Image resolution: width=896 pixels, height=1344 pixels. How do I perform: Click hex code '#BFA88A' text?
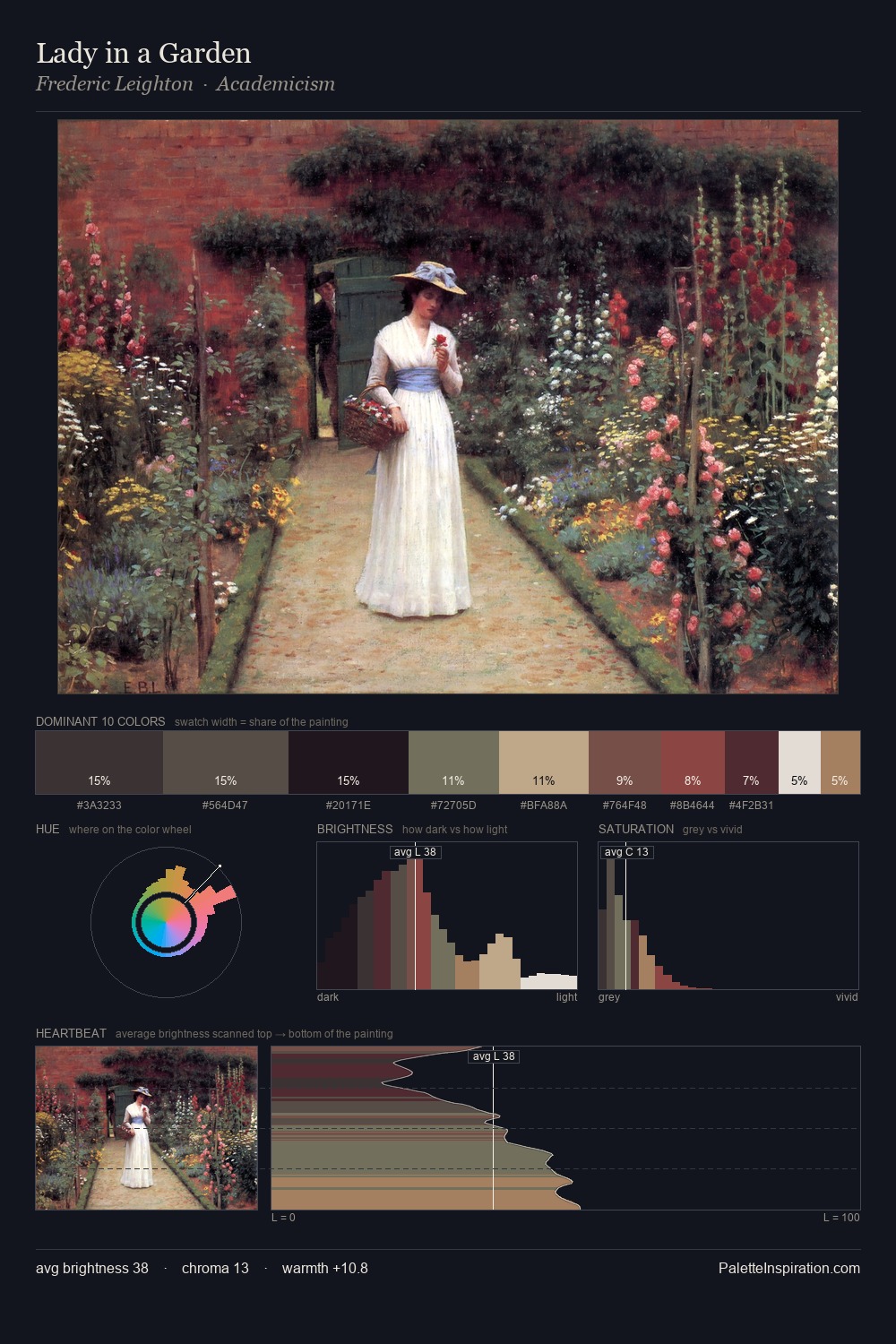(x=544, y=805)
